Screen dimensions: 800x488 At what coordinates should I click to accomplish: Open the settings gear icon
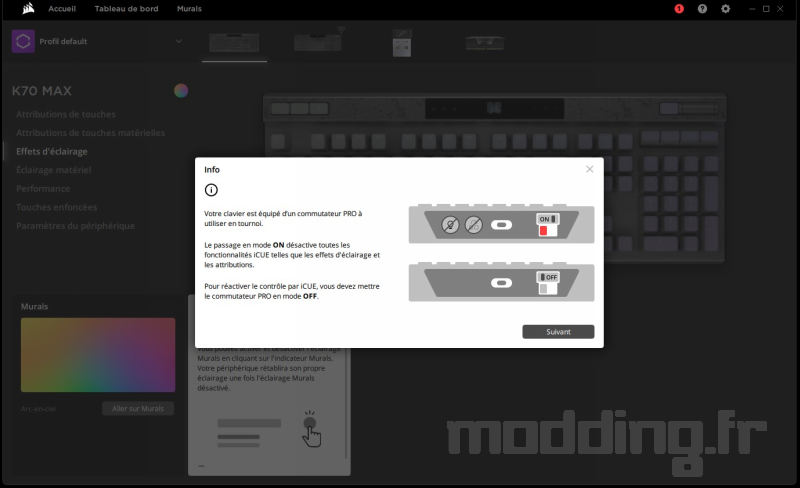pyautogui.click(x=726, y=9)
